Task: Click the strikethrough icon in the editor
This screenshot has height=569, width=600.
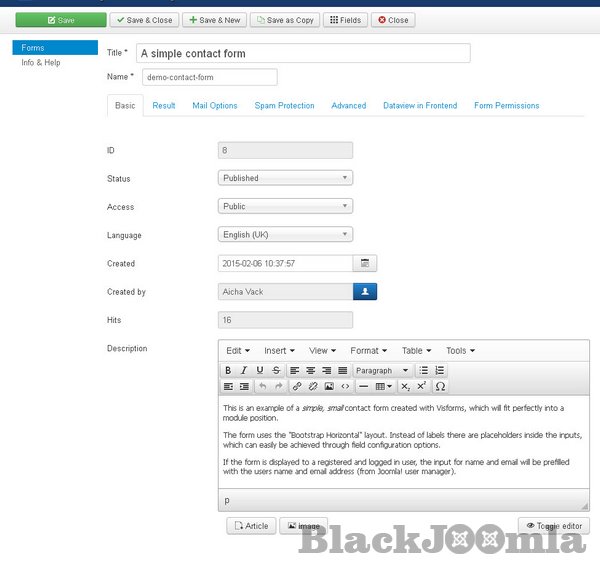Action: tap(276, 370)
